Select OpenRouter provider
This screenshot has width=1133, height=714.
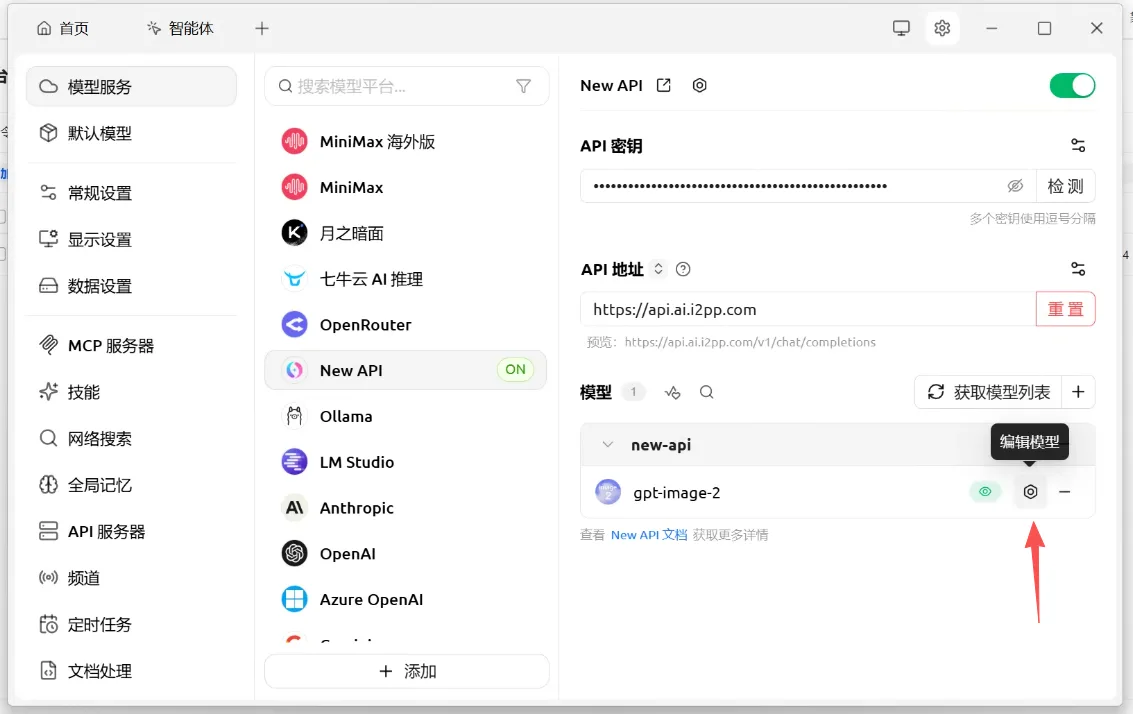click(x=405, y=324)
